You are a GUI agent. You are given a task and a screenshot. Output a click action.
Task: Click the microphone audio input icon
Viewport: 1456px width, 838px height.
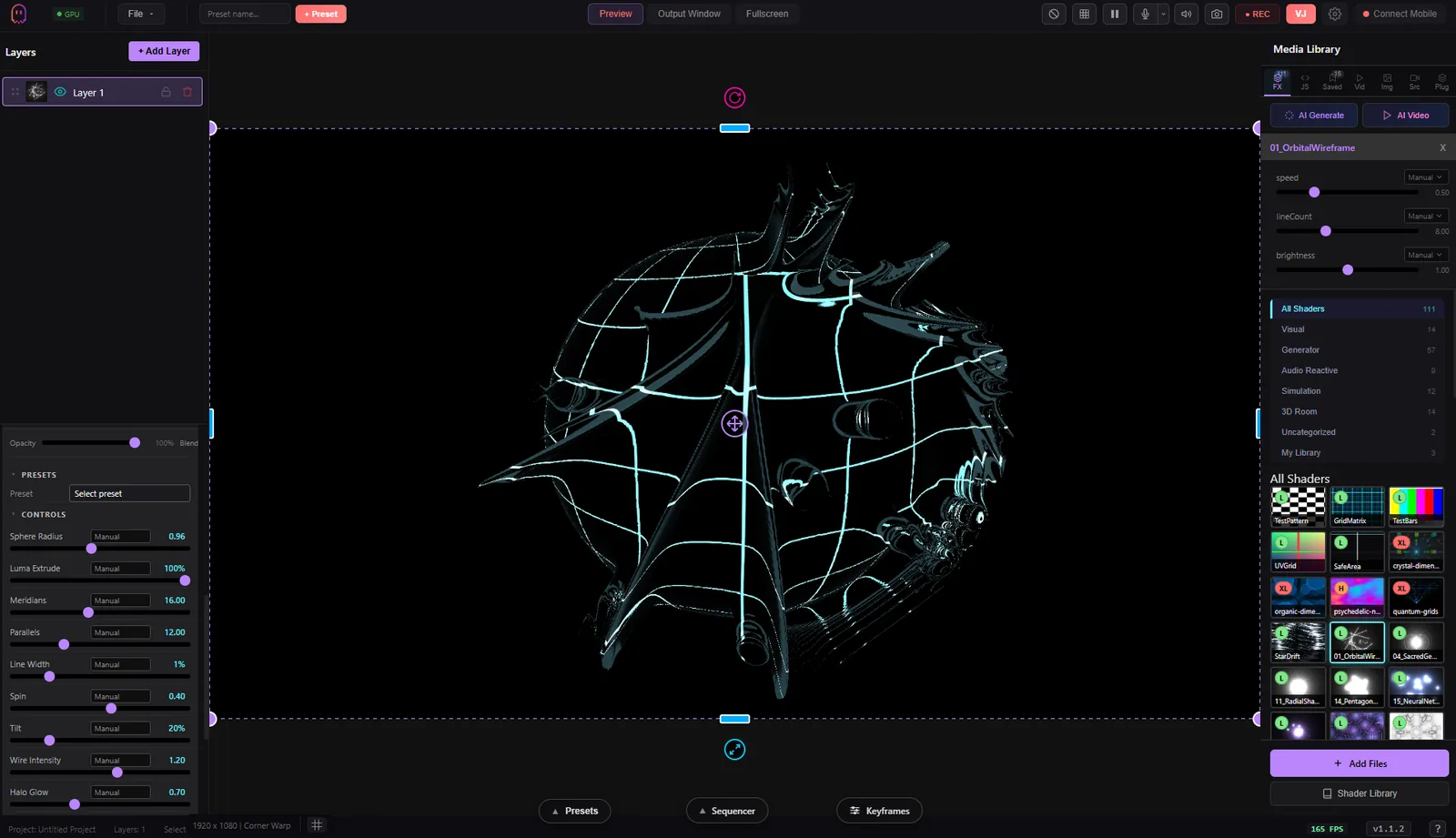[1145, 14]
